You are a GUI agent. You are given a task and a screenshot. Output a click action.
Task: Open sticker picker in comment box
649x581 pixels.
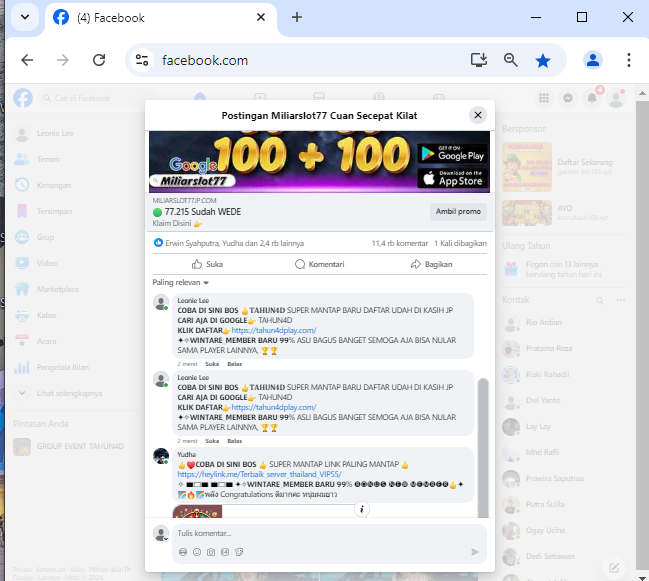pos(239,552)
